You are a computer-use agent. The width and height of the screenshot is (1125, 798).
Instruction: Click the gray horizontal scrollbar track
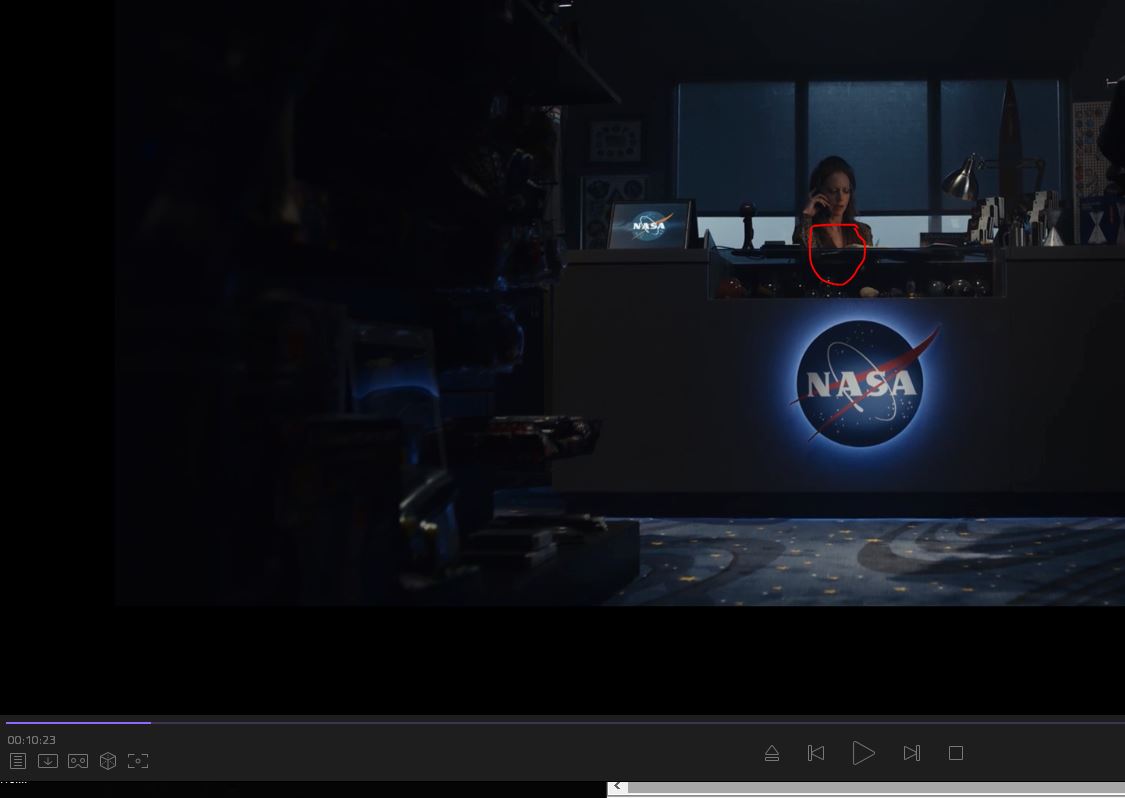[870, 788]
